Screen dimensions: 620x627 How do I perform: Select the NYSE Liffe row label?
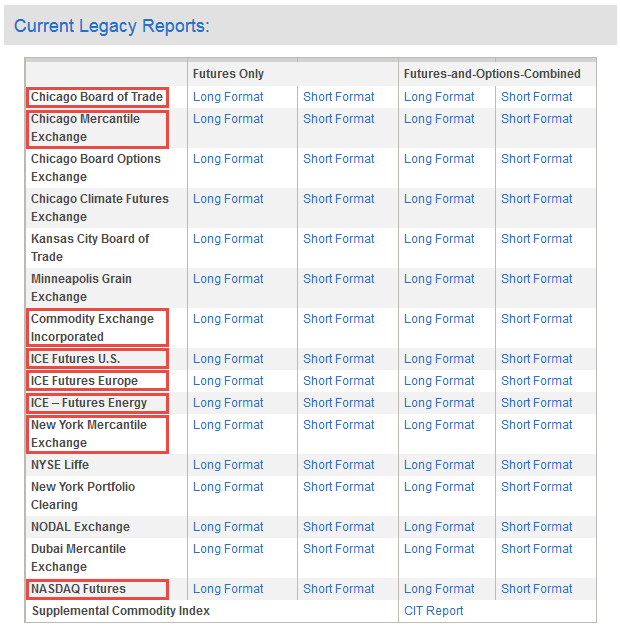click(x=60, y=465)
